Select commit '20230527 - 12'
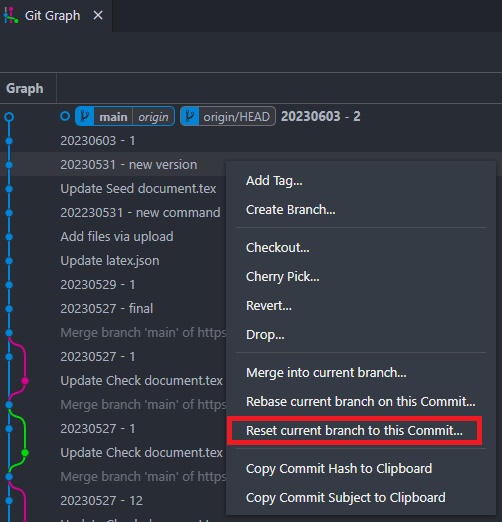 101,501
